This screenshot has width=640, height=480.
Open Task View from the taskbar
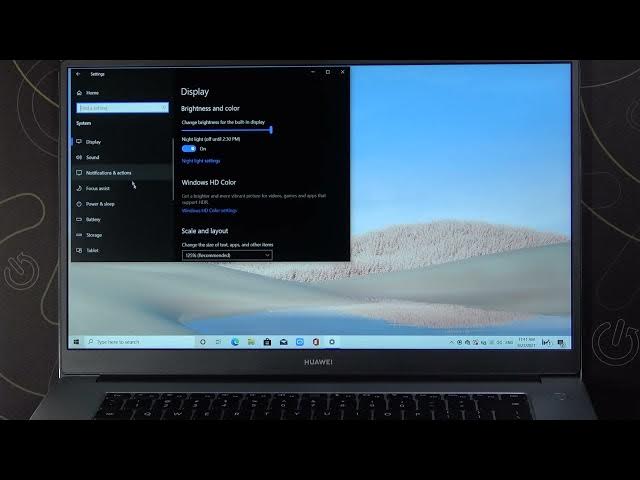tap(218, 342)
